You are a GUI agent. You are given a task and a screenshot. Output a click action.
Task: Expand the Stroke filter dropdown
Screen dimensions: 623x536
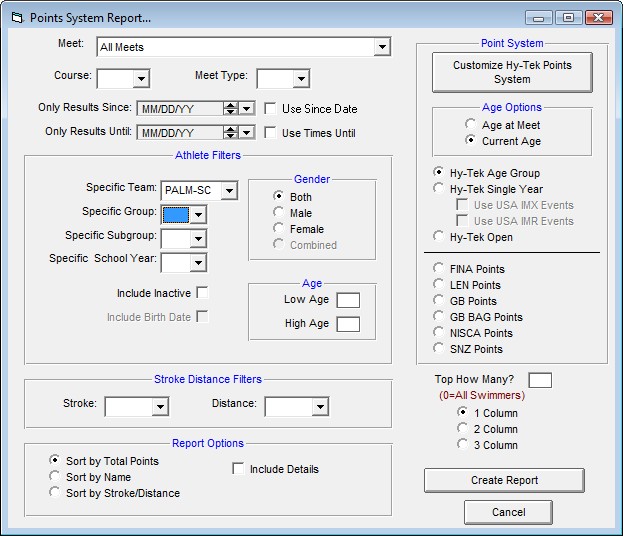point(160,406)
